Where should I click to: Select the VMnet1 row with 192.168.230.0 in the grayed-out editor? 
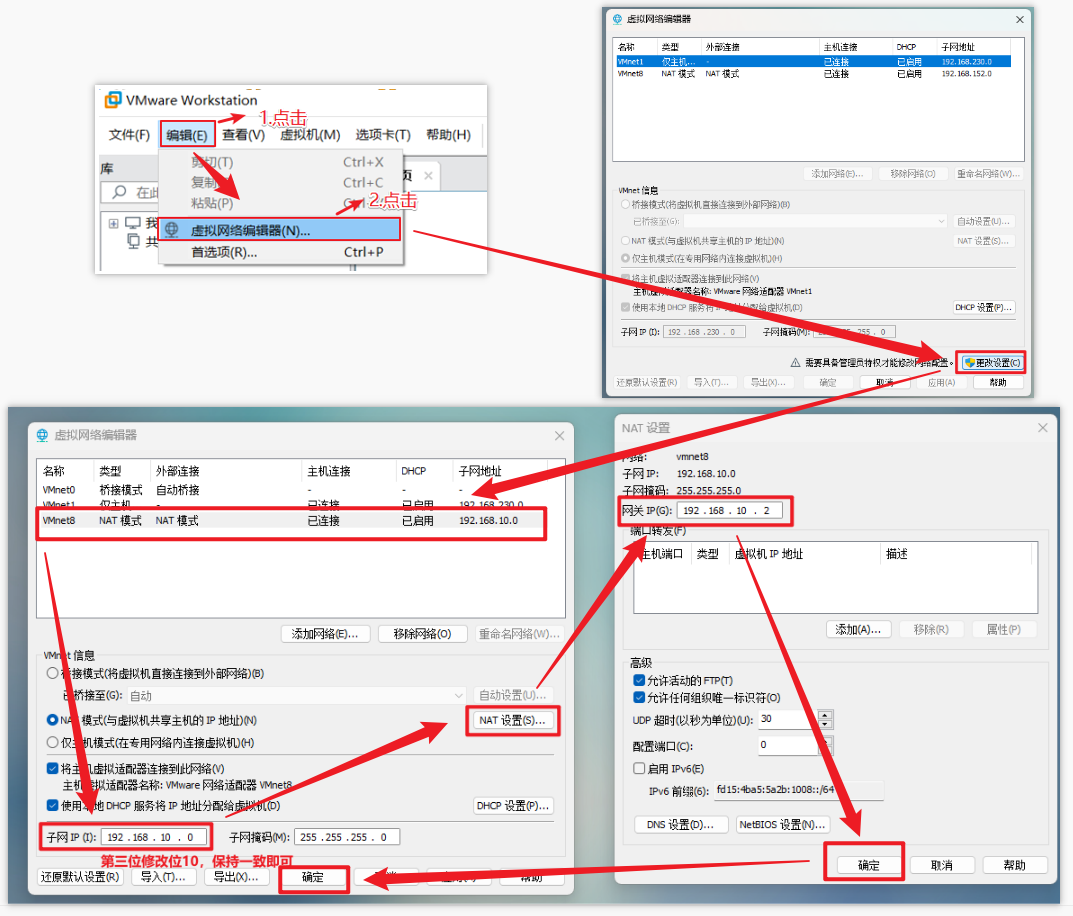[x=812, y=62]
